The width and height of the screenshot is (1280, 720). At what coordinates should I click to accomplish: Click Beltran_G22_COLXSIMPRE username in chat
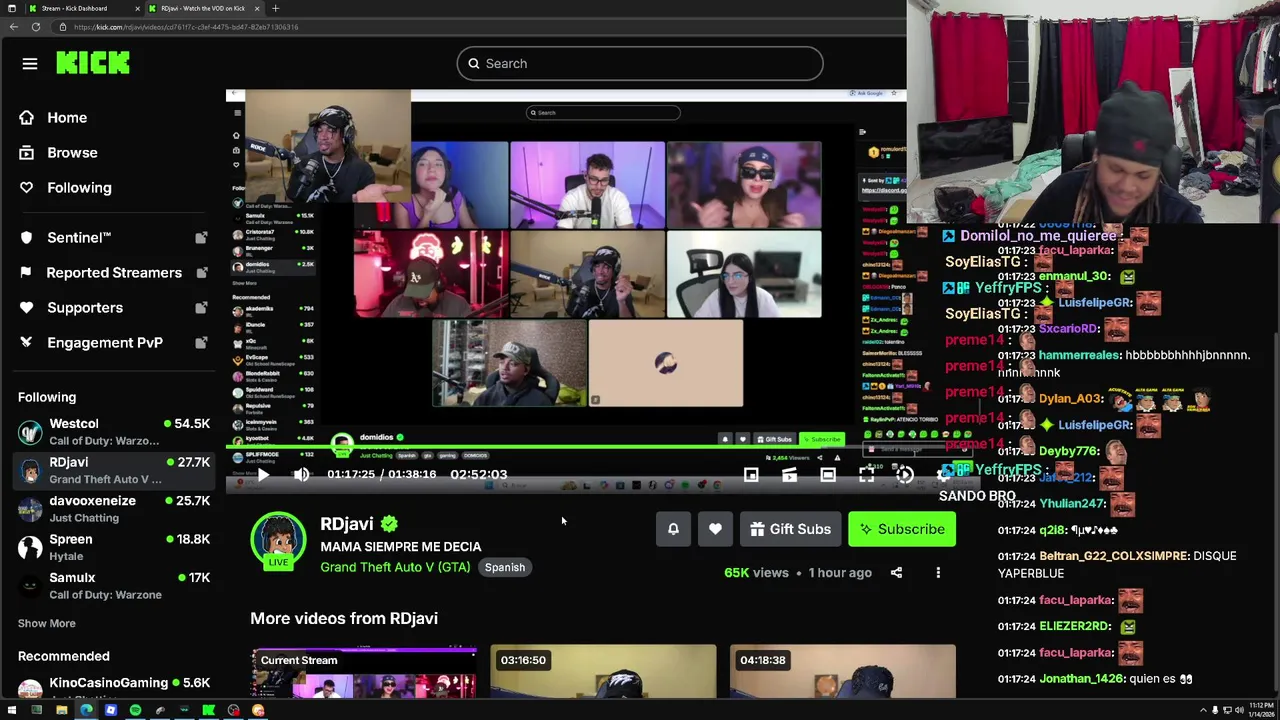point(1114,556)
